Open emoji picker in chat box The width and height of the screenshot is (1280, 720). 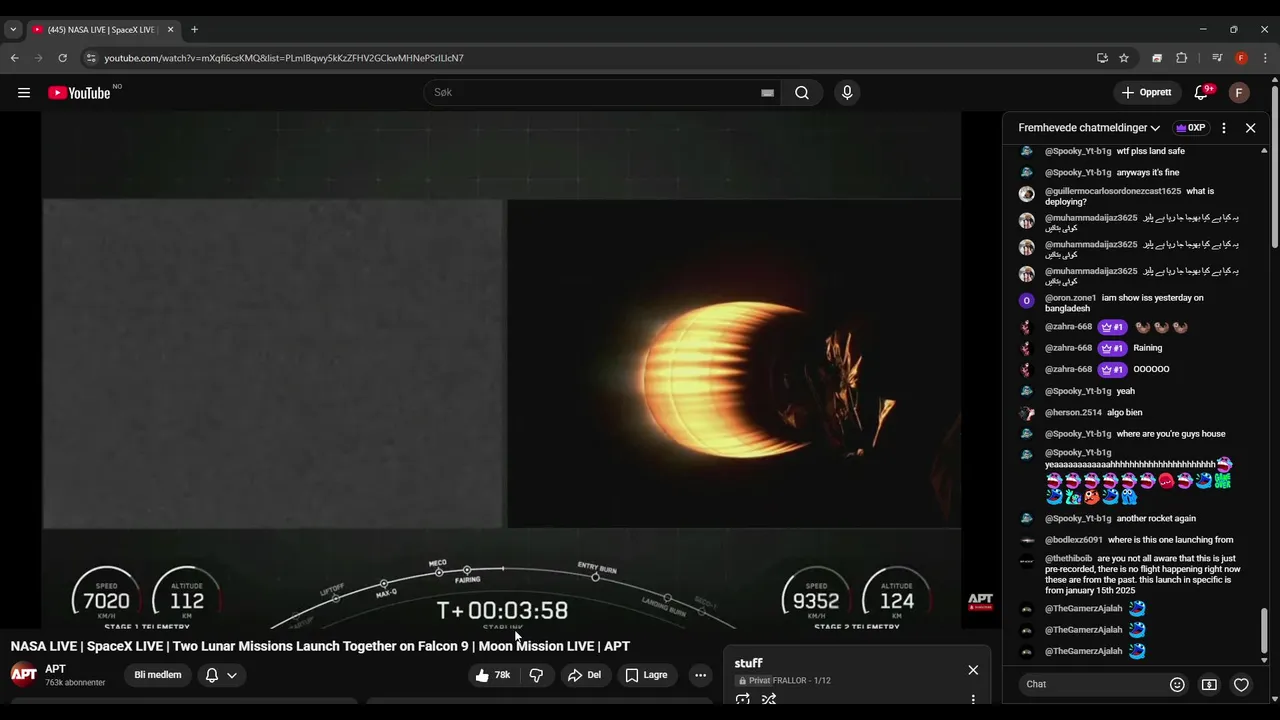[x=1177, y=684]
